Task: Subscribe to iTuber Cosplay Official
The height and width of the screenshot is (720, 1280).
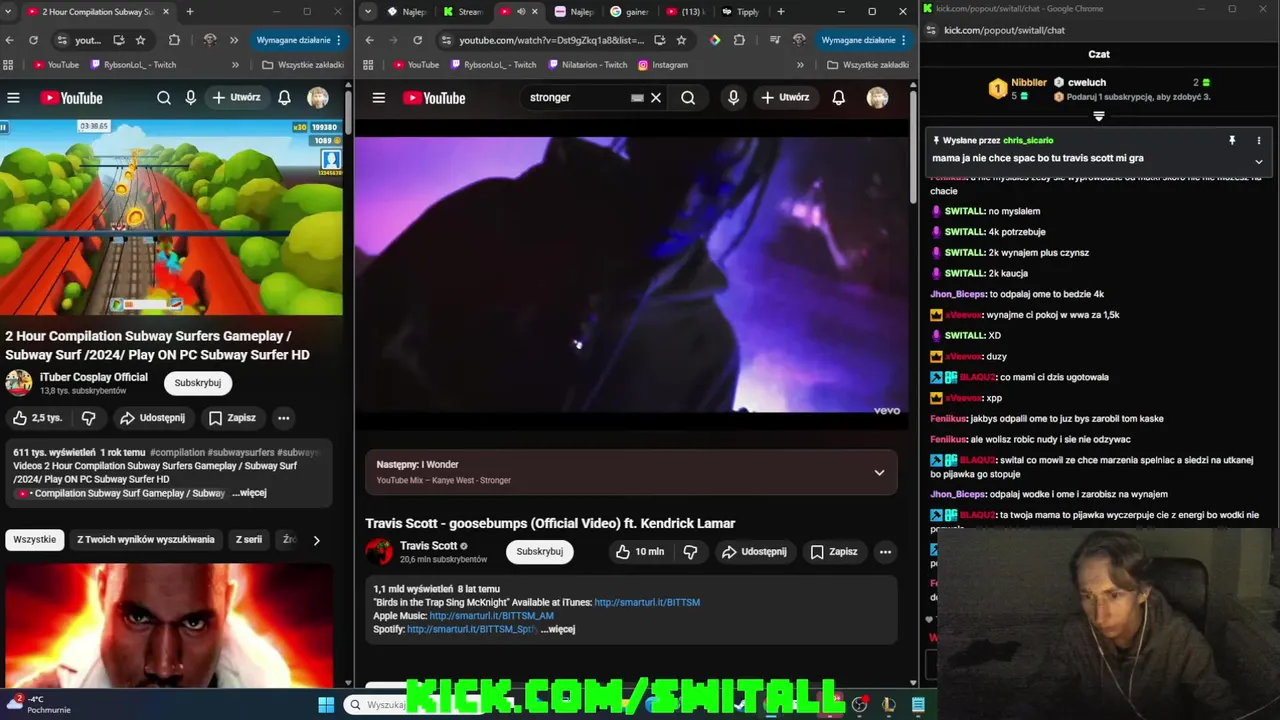Action: click(198, 383)
